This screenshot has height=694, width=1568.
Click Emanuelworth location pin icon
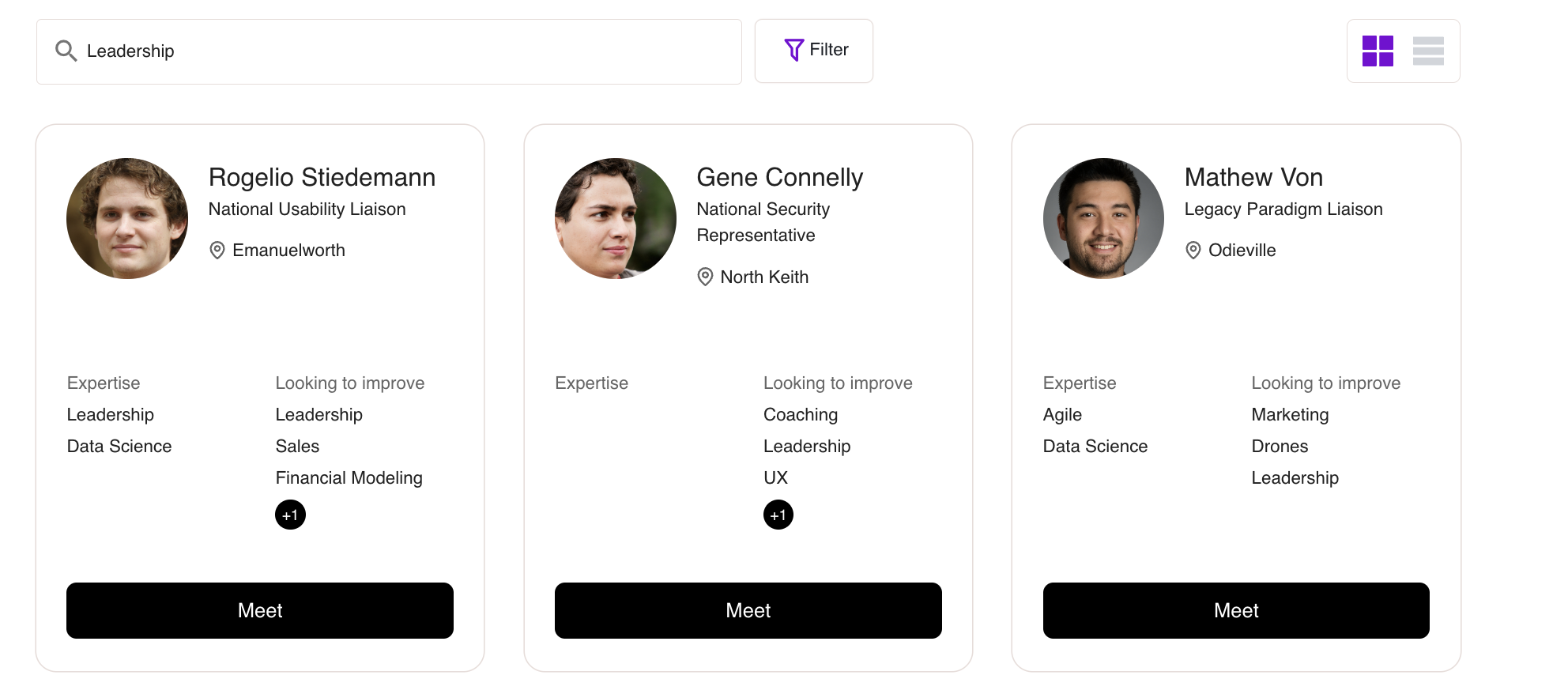tap(217, 251)
